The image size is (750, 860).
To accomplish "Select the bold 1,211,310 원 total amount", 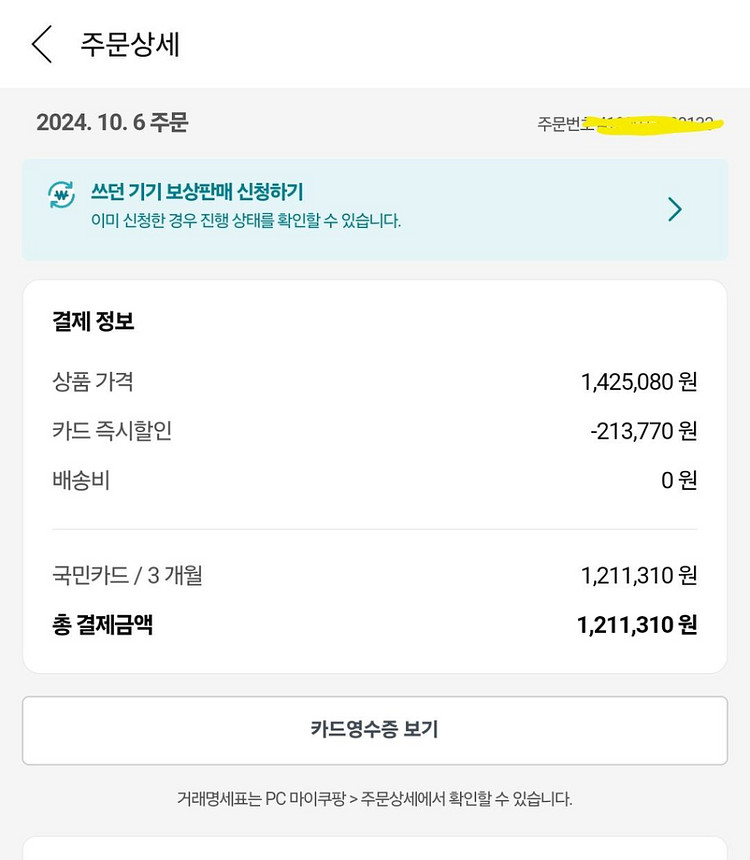I will (x=636, y=625).
